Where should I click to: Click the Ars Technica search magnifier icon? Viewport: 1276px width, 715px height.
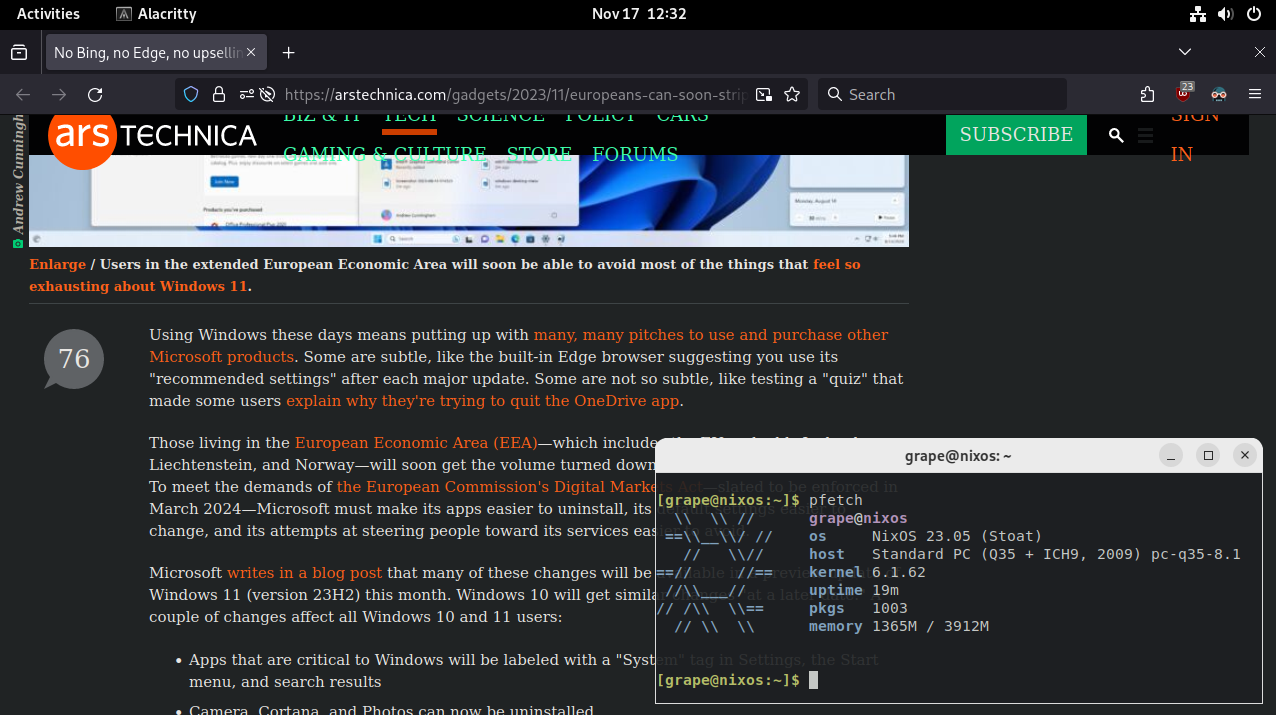1116,135
